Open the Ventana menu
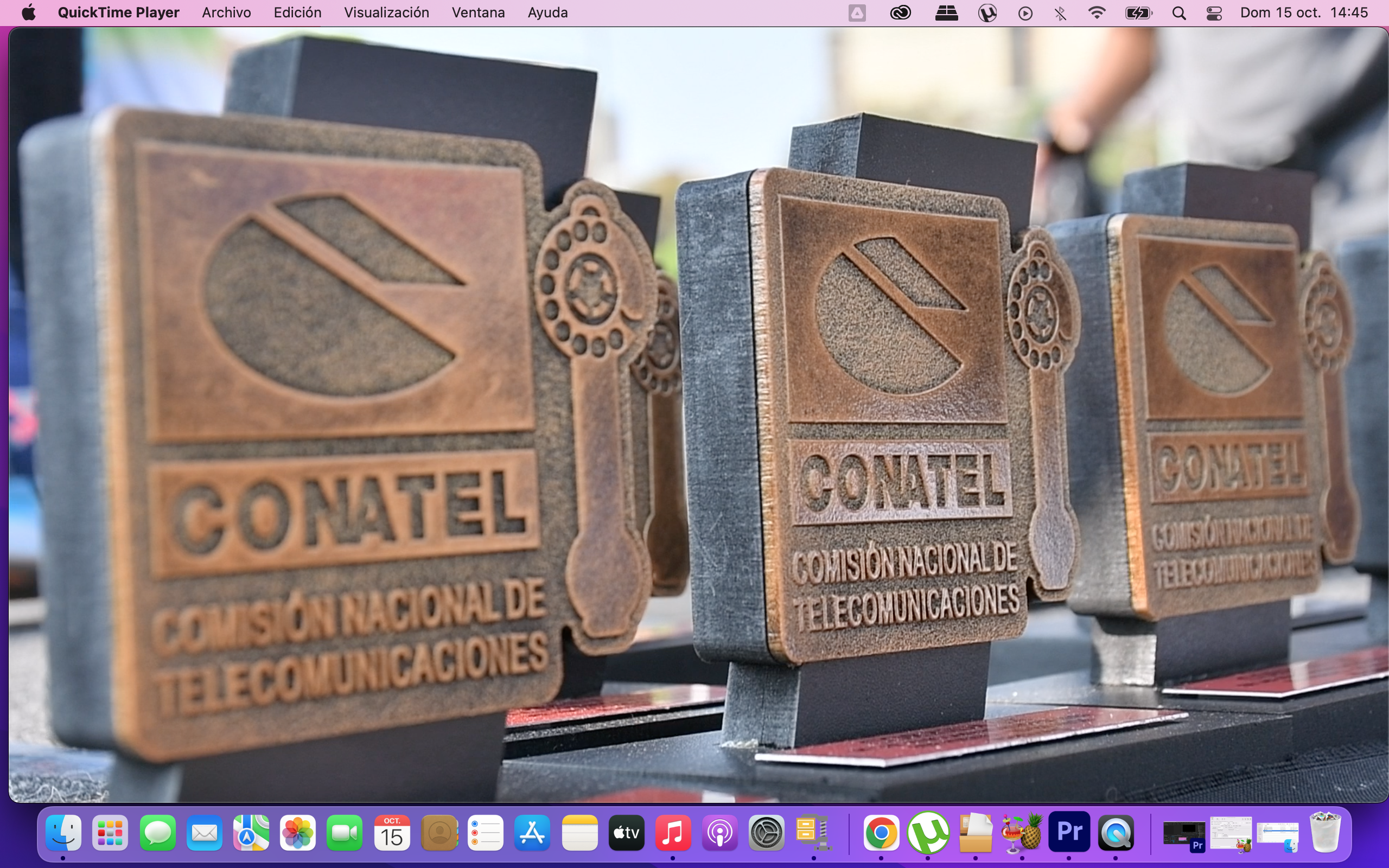 pos(478,12)
